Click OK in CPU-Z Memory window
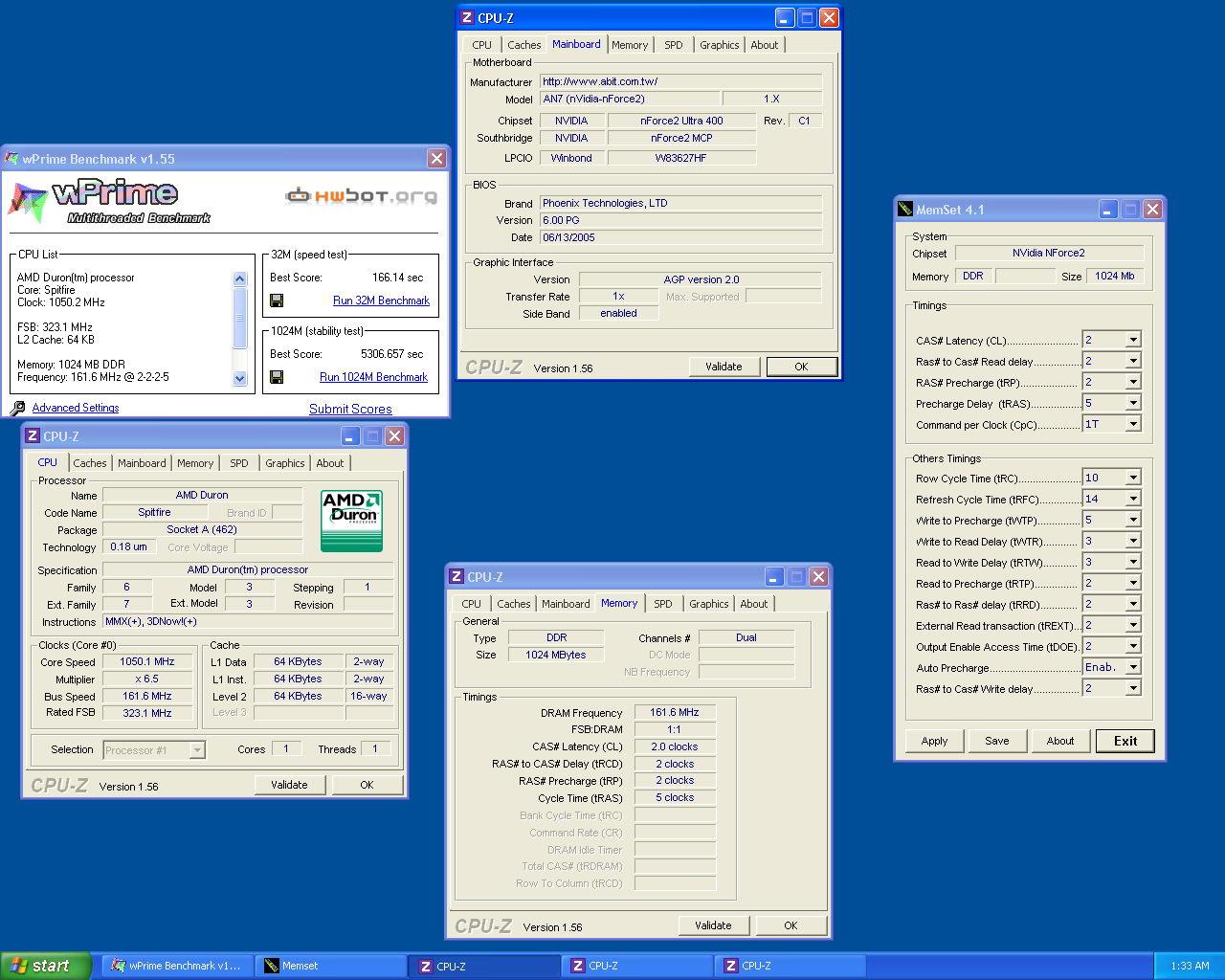Image resolution: width=1225 pixels, height=980 pixels. pos(791,925)
